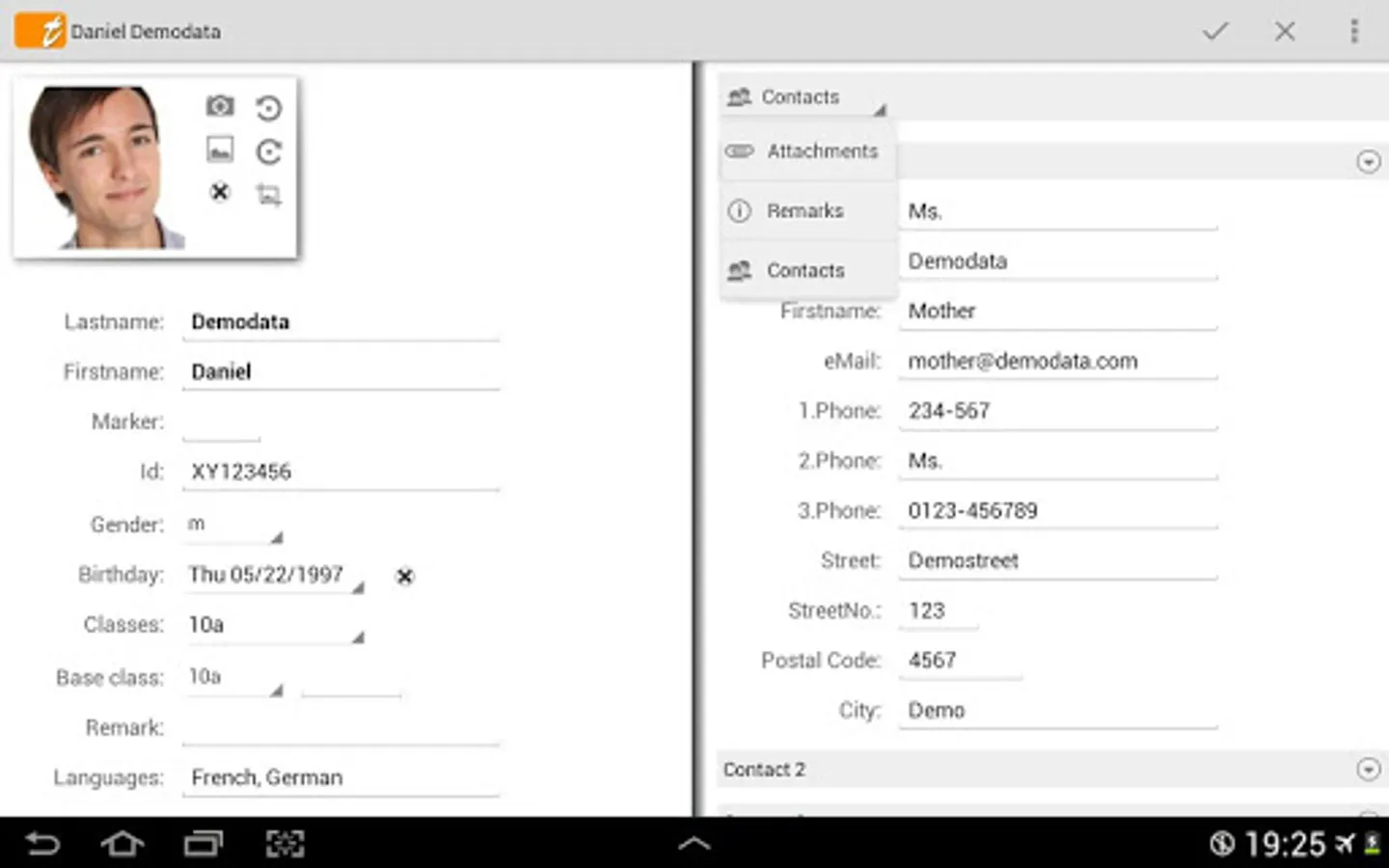This screenshot has height=868, width=1389.
Task: Select Attachments in dropdown list
Action: pos(808,151)
